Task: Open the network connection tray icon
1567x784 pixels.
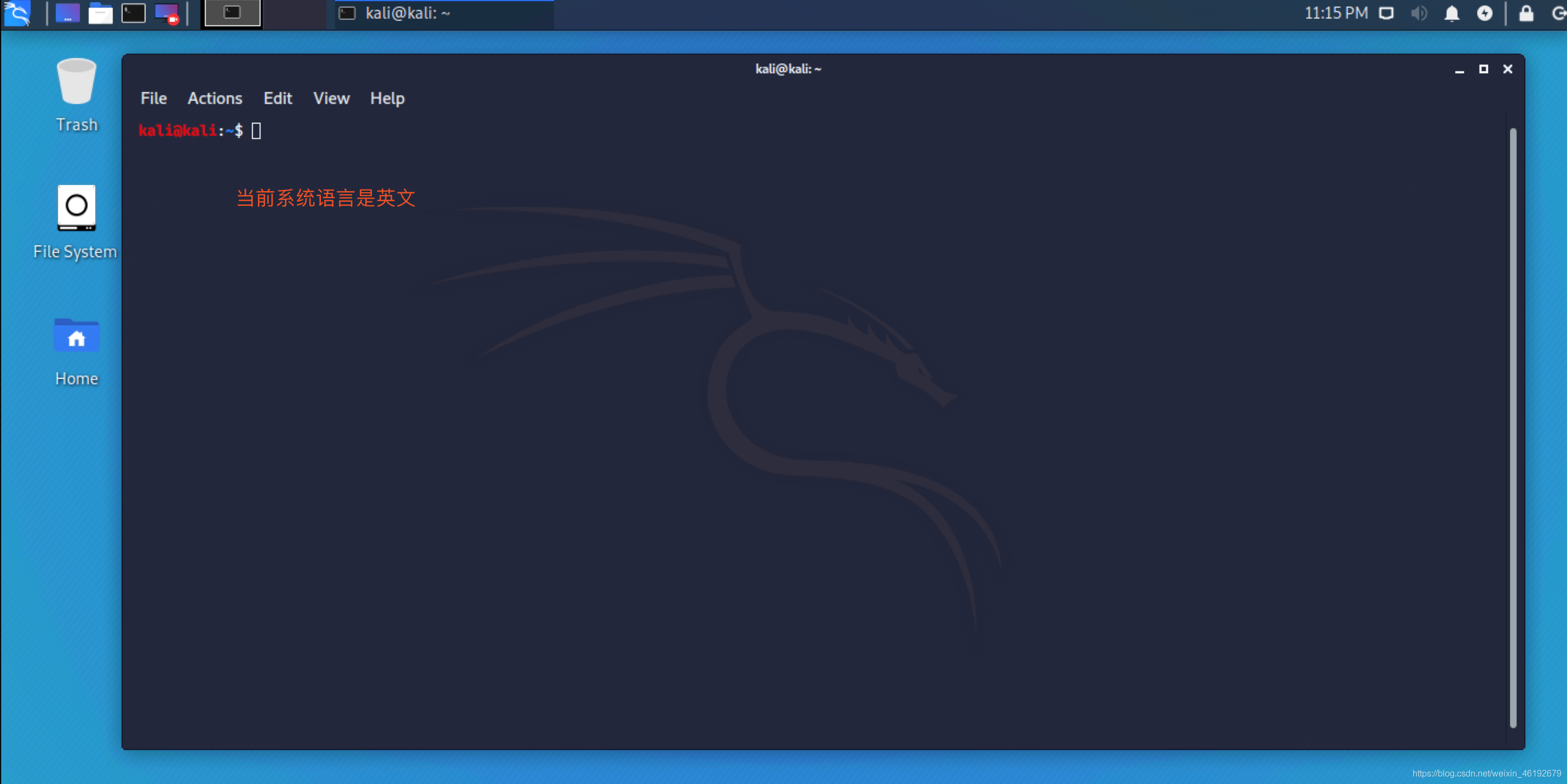Action: [x=1386, y=13]
